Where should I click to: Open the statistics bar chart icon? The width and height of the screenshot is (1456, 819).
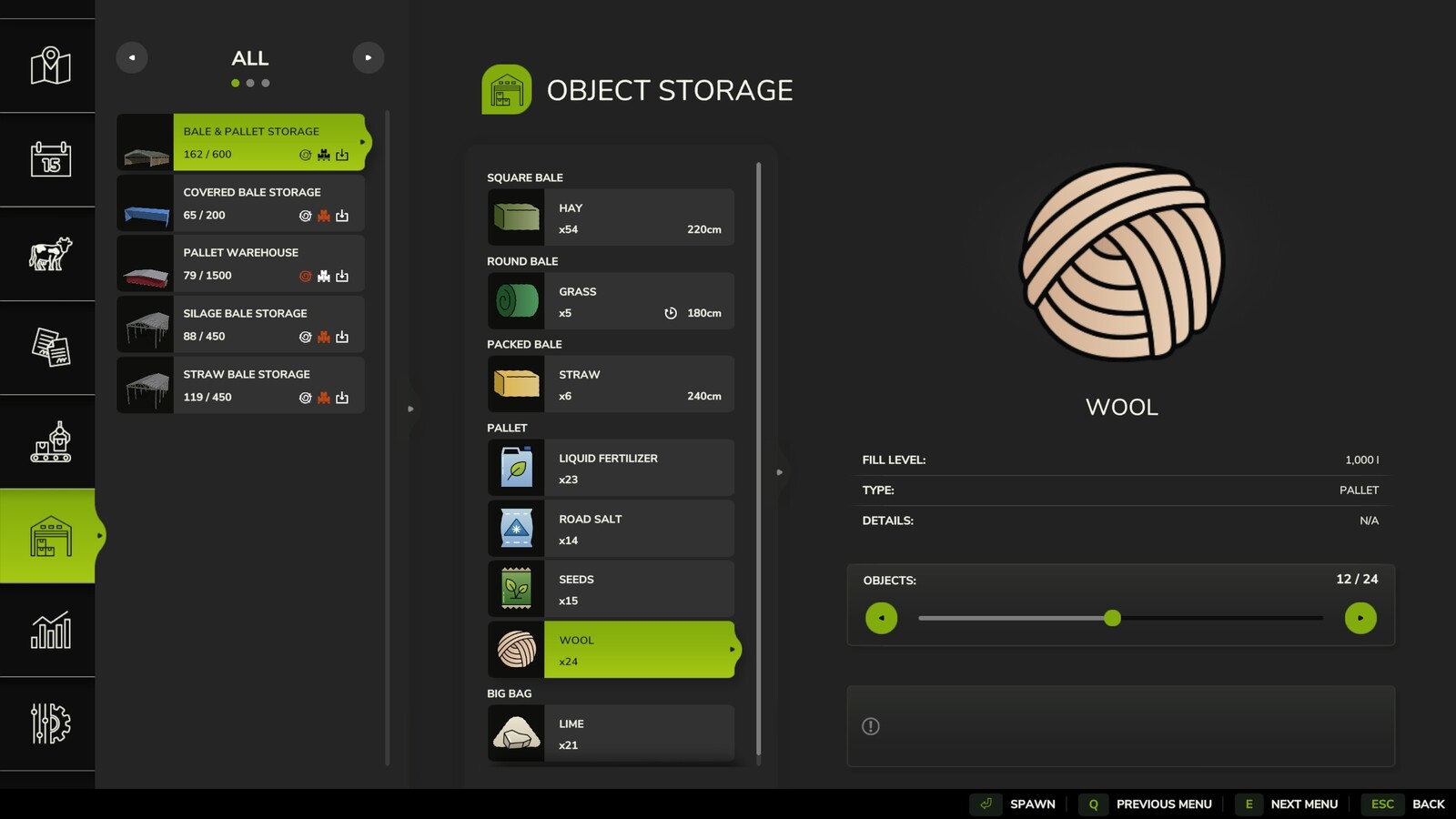[48, 629]
